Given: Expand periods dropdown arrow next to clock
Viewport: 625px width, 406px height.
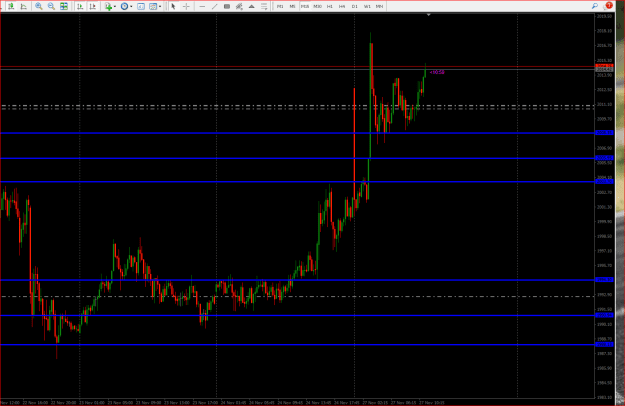Looking at the screenshot, I should (131, 6).
